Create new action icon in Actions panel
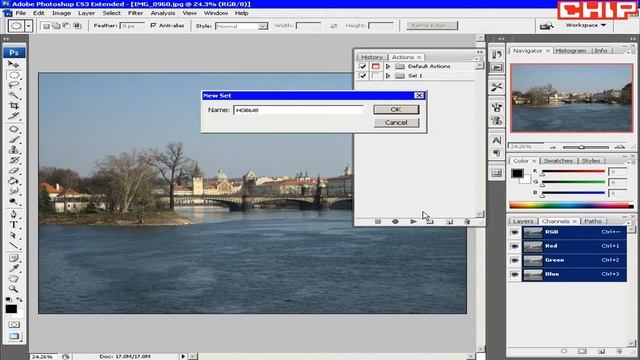Viewport: 640px width, 360px height. click(x=449, y=221)
